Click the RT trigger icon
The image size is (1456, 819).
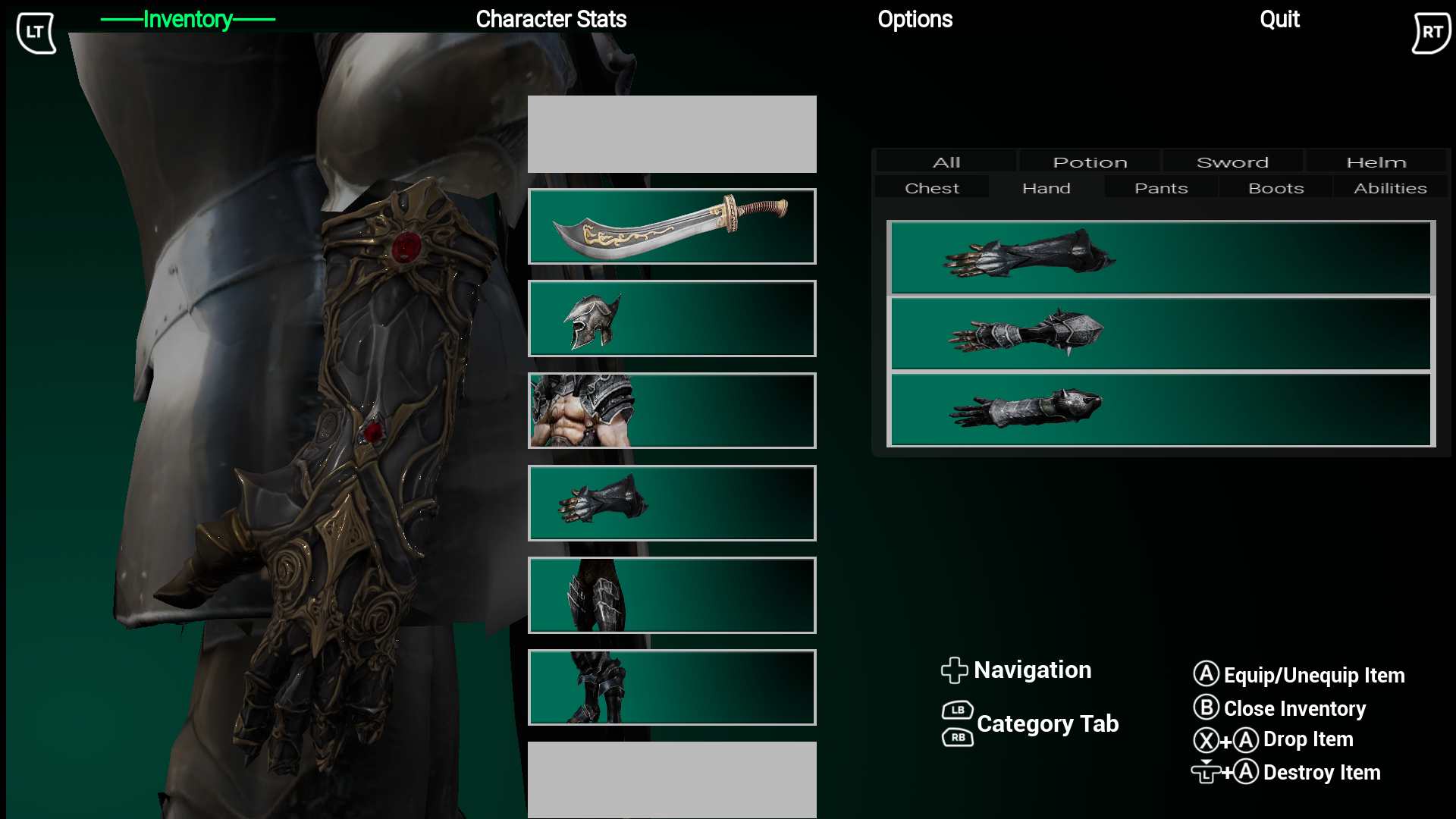pyautogui.click(x=1432, y=33)
